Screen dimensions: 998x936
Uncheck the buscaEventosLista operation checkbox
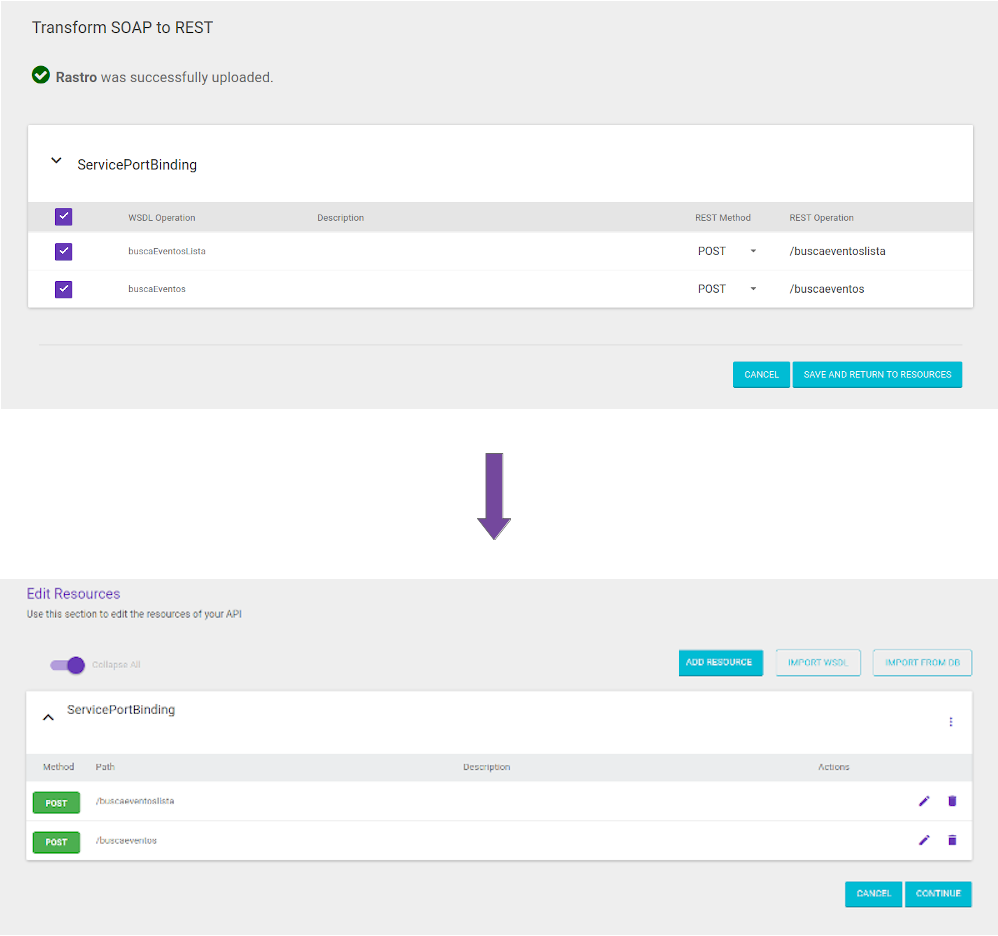tap(63, 251)
